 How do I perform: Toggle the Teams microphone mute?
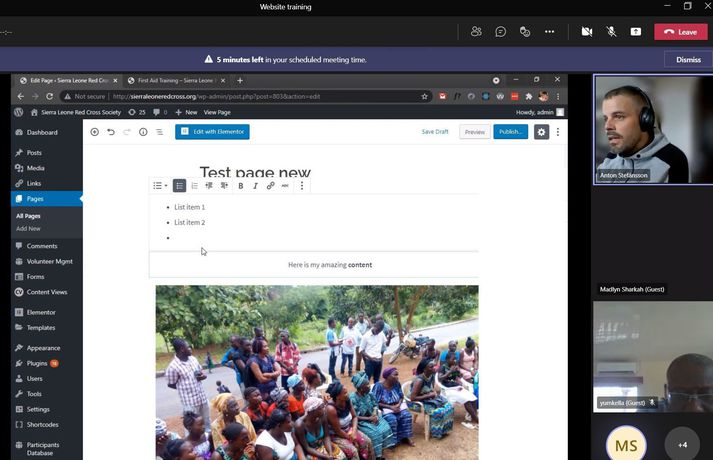click(x=611, y=31)
